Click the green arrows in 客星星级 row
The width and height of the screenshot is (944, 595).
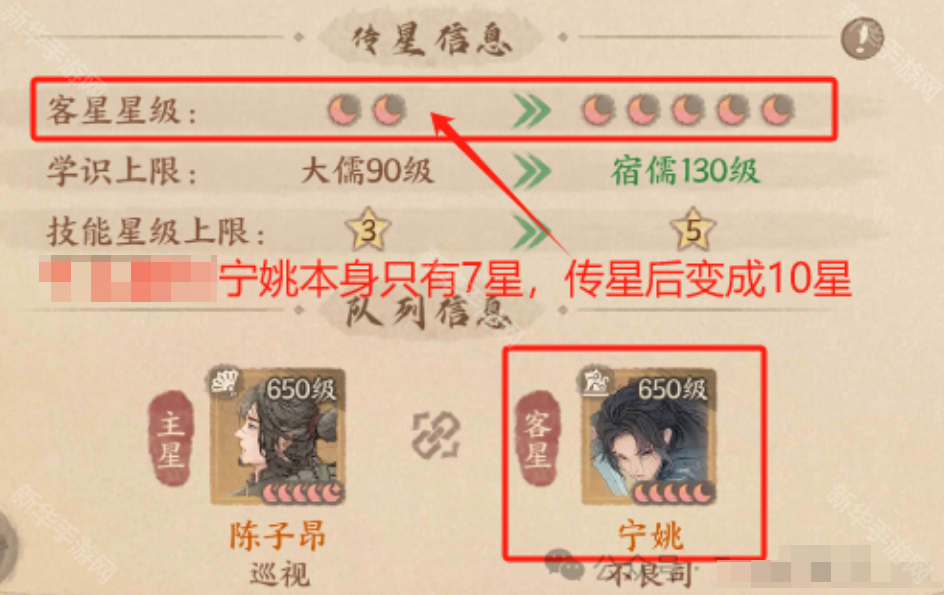(532, 111)
